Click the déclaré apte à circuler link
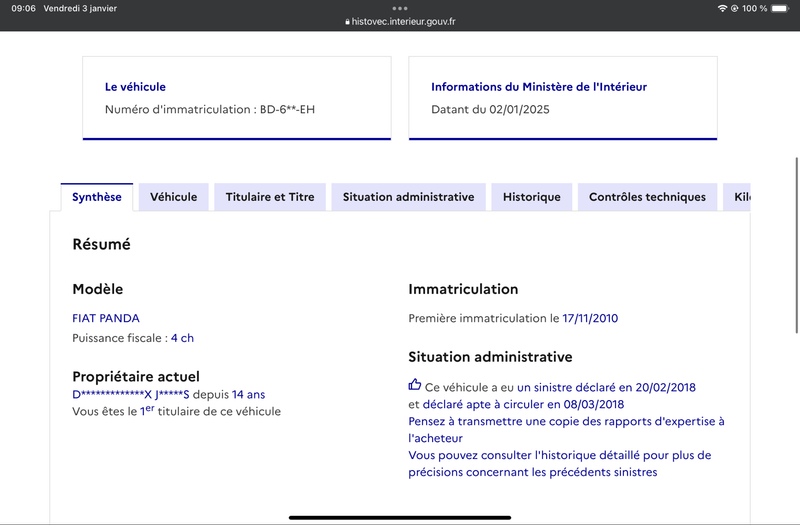Viewport: 800px width, 525px height. [523, 404]
